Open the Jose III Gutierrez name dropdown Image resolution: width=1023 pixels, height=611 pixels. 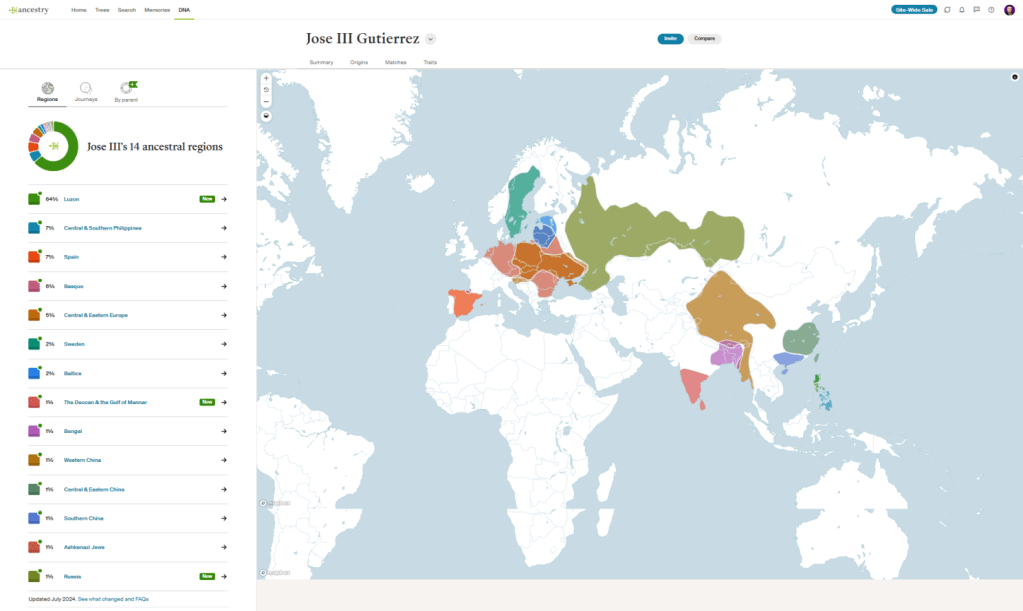point(430,38)
